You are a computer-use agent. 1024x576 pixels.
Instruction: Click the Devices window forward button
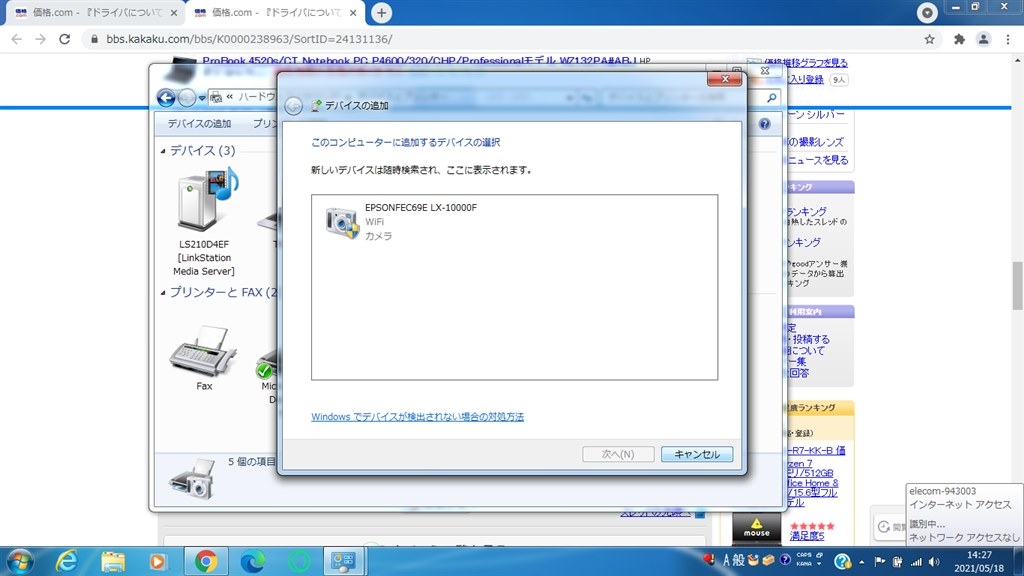tap(187, 98)
